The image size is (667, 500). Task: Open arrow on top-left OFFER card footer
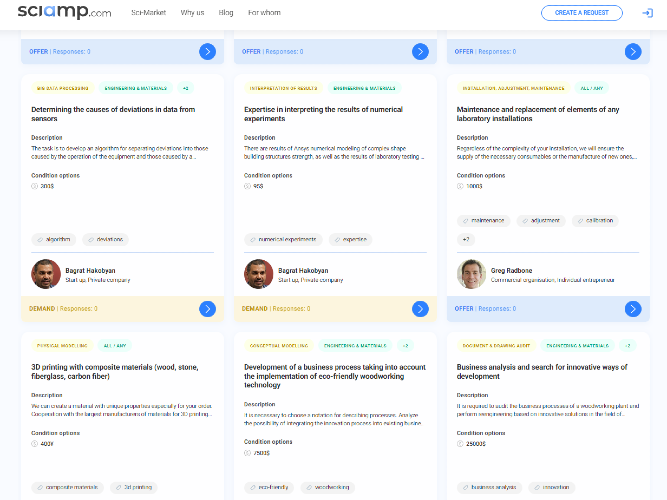pos(208,51)
